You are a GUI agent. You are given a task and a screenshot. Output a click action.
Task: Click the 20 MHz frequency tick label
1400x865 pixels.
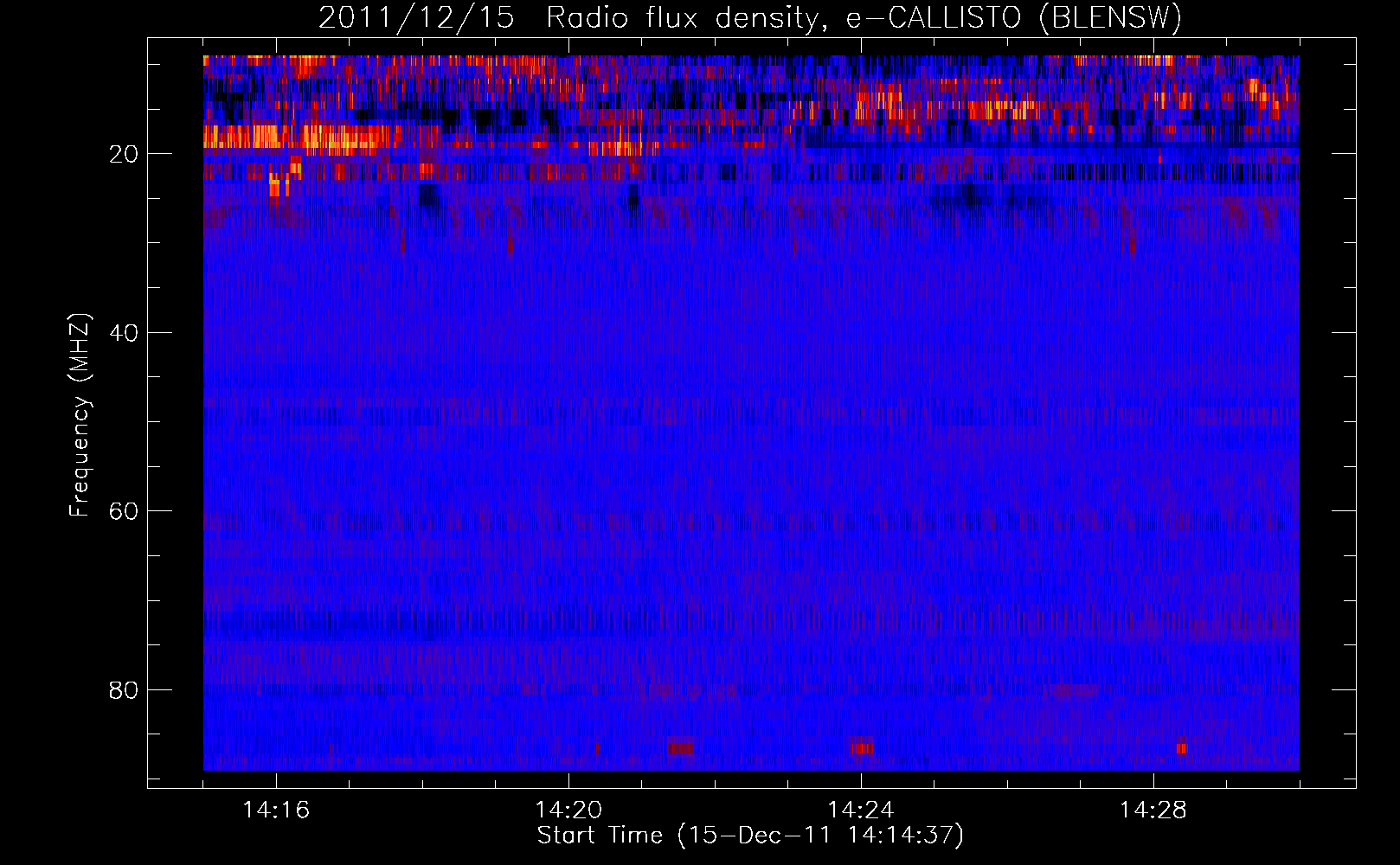click(125, 155)
